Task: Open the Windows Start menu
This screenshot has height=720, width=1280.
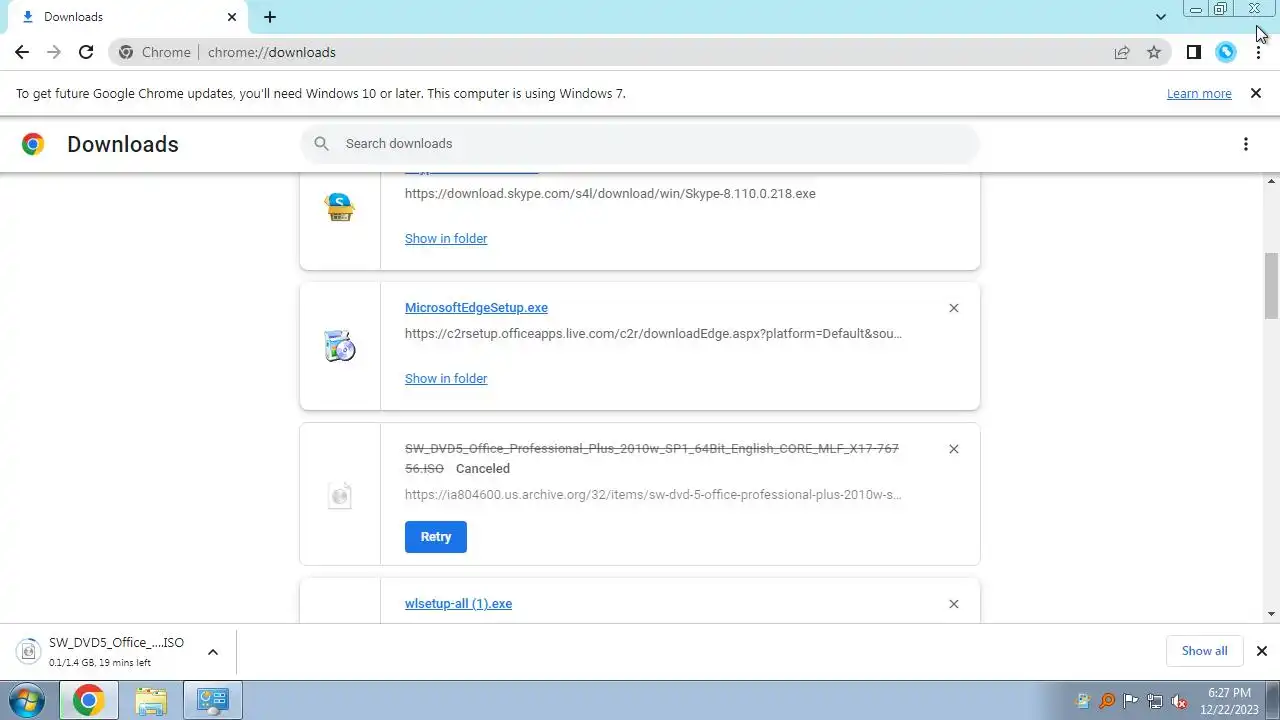Action: pos(26,700)
